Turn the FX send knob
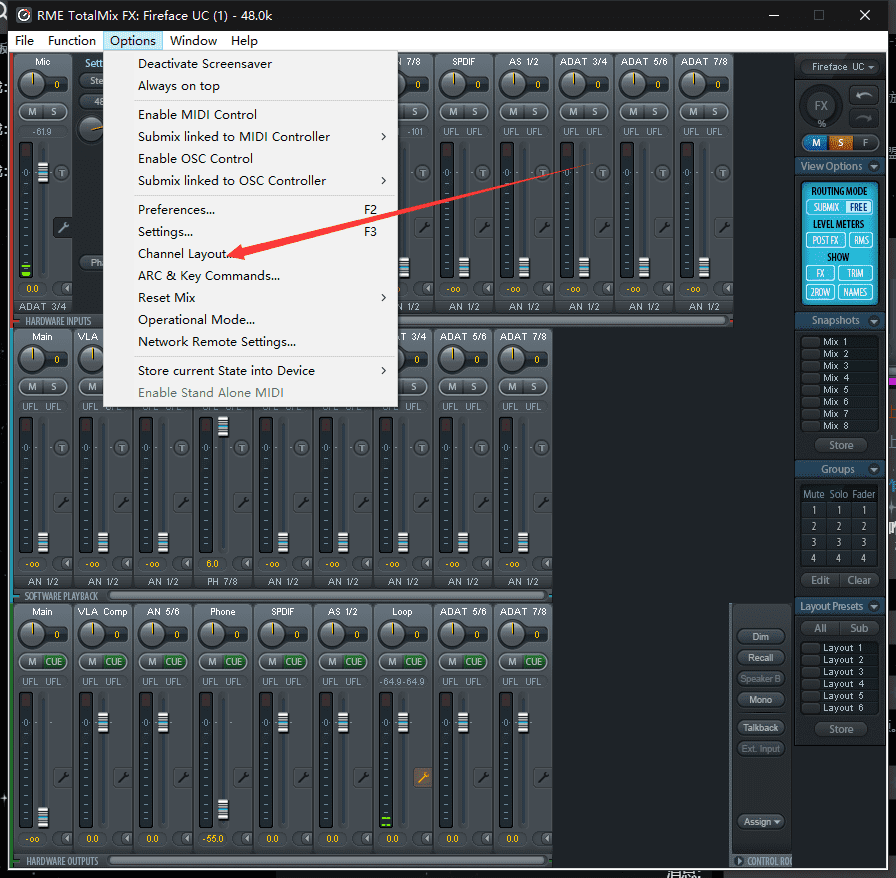Image resolution: width=896 pixels, height=878 pixels. tap(821, 106)
